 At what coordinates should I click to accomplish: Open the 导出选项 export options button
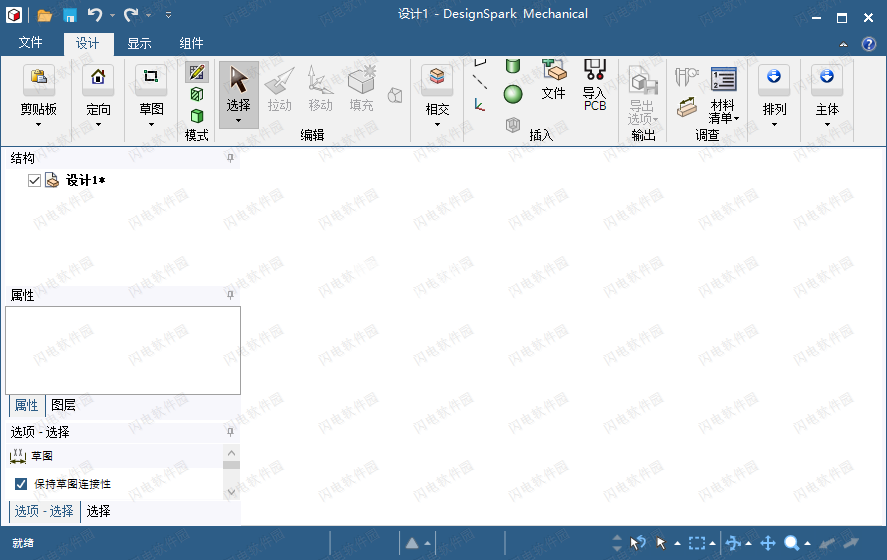click(643, 94)
